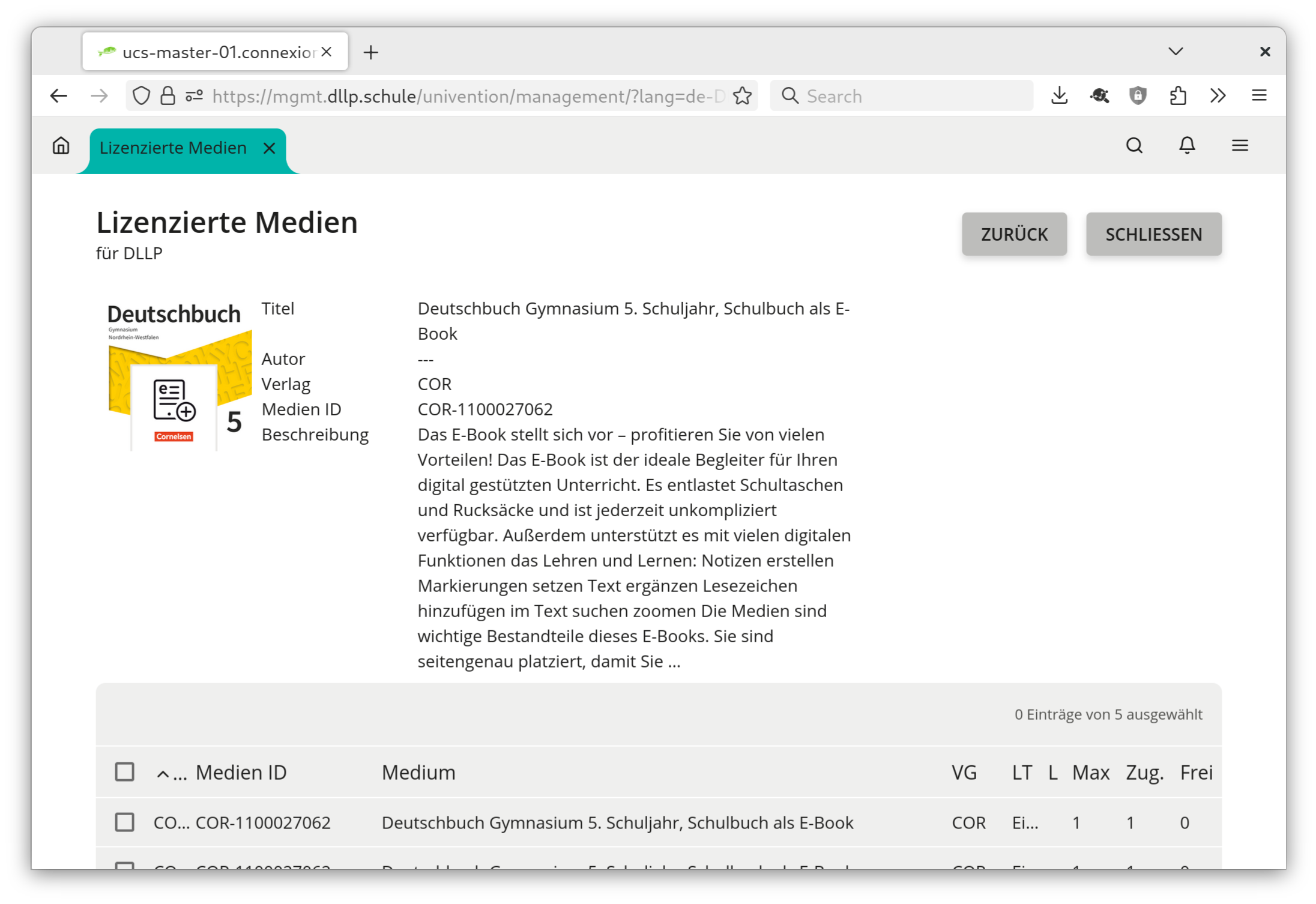The height and width of the screenshot is (904, 1316).
Task: Click table cell COR-1100027062 in first row
Action: pos(263,822)
